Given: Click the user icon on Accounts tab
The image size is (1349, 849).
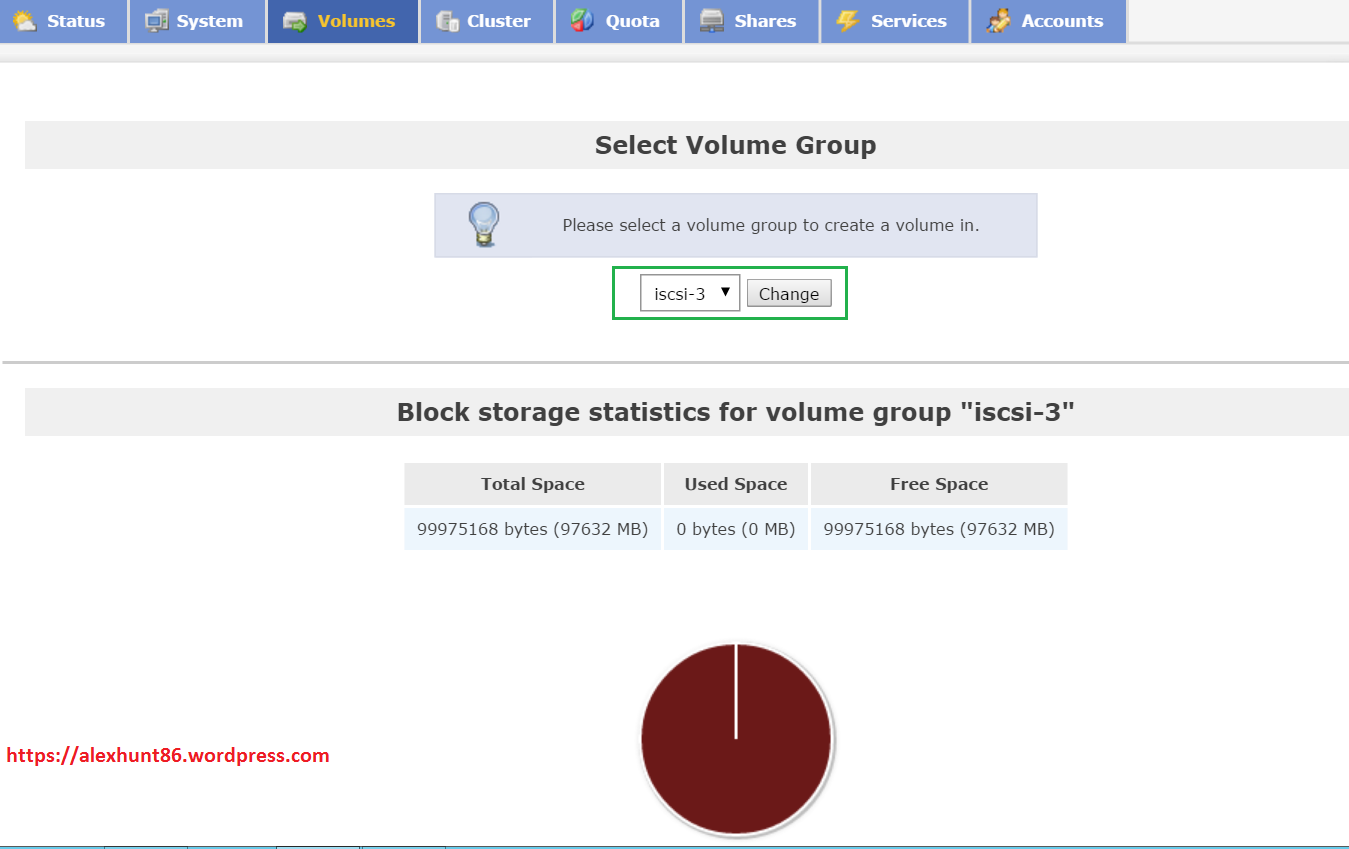Looking at the screenshot, I should (997, 21).
